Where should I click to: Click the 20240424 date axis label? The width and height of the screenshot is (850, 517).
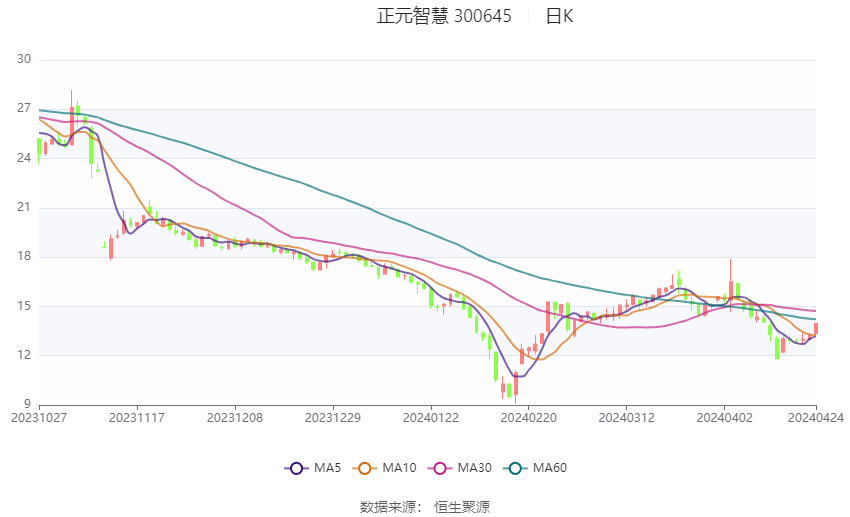[815, 418]
